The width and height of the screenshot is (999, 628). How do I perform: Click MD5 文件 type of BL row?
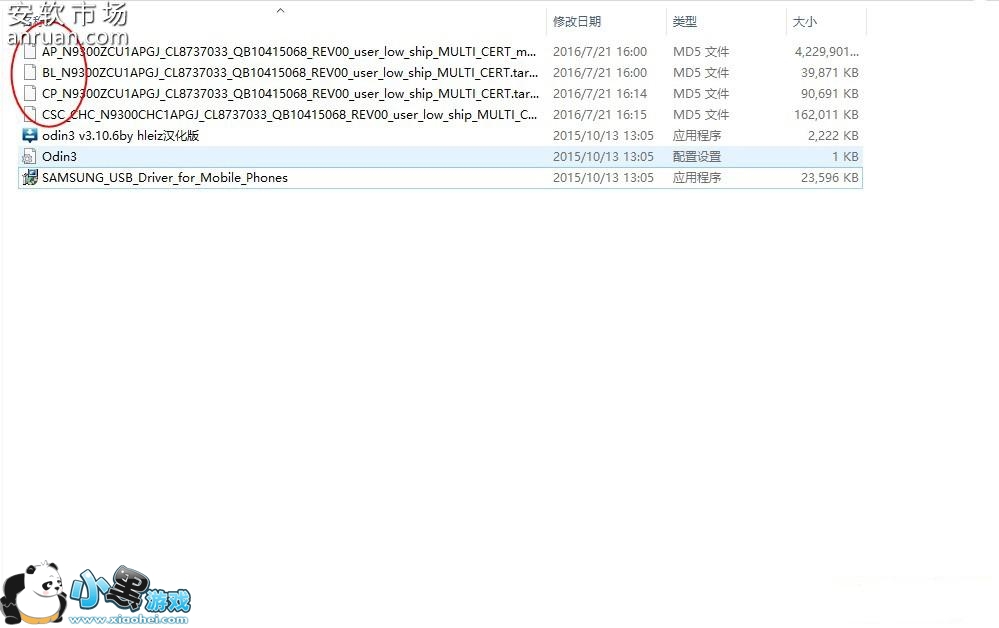(701, 73)
